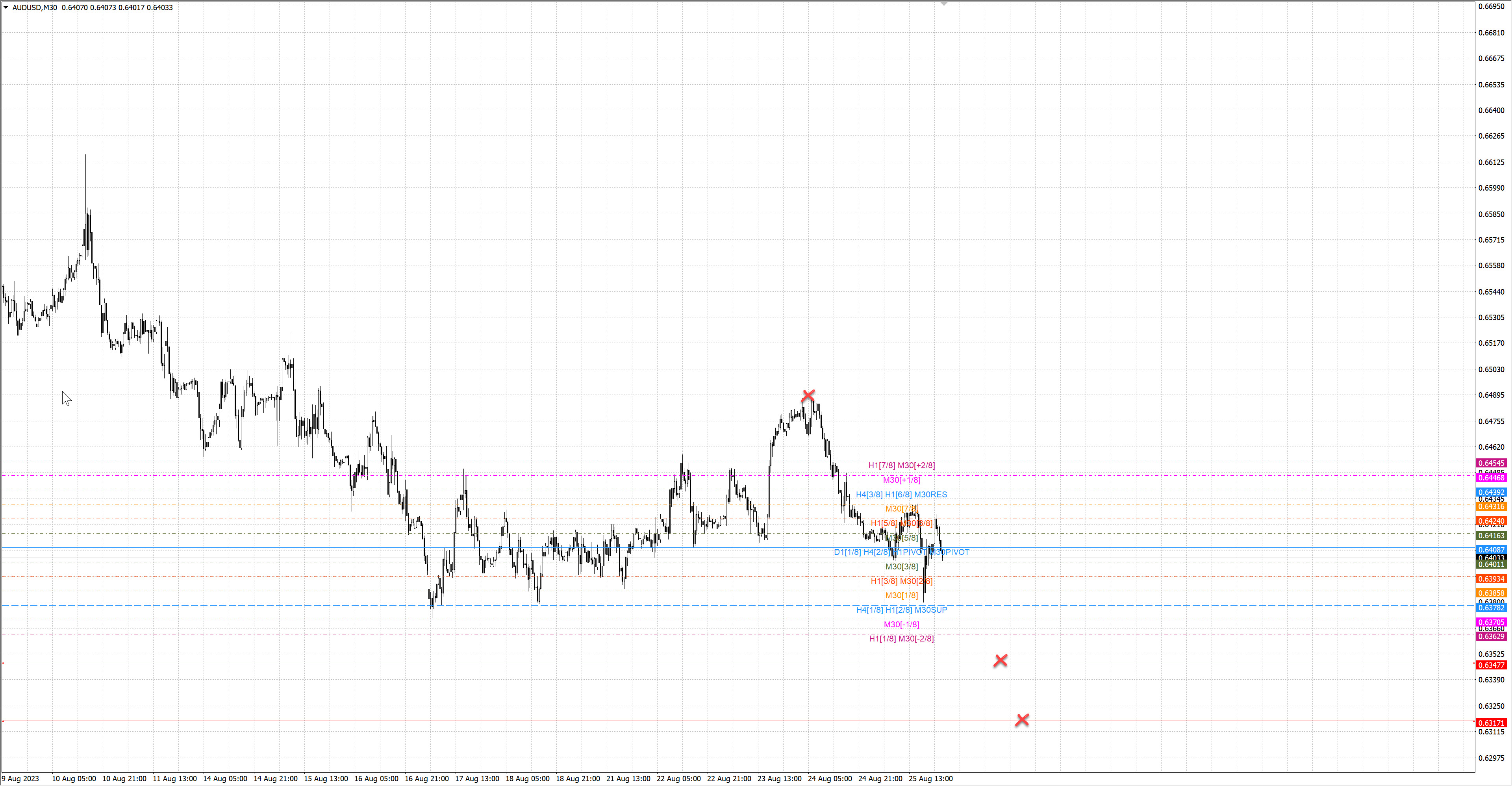The height and width of the screenshot is (786, 1512).
Task: Click the red 0.63171 price tag
Action: pos(1491,723)
